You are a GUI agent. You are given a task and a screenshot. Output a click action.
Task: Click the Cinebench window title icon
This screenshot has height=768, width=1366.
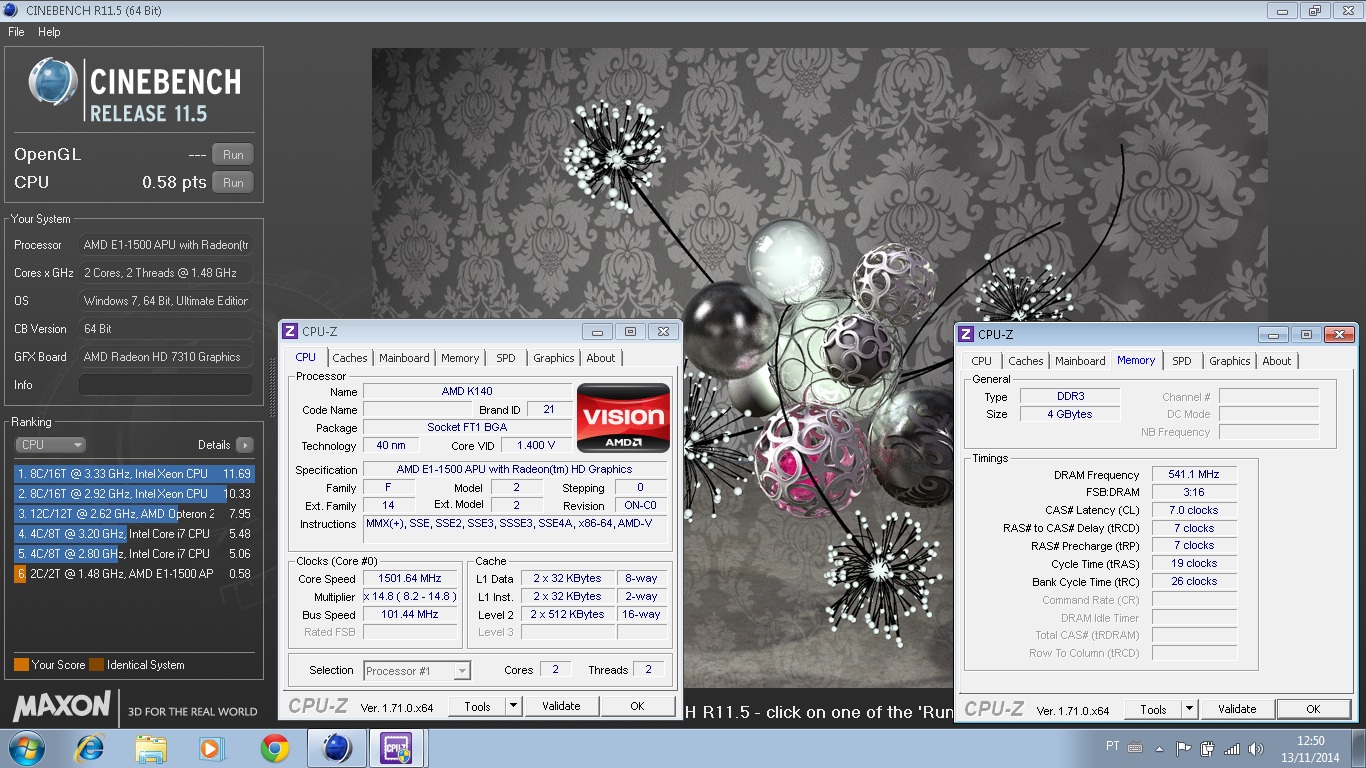click(x=11, y=10)
